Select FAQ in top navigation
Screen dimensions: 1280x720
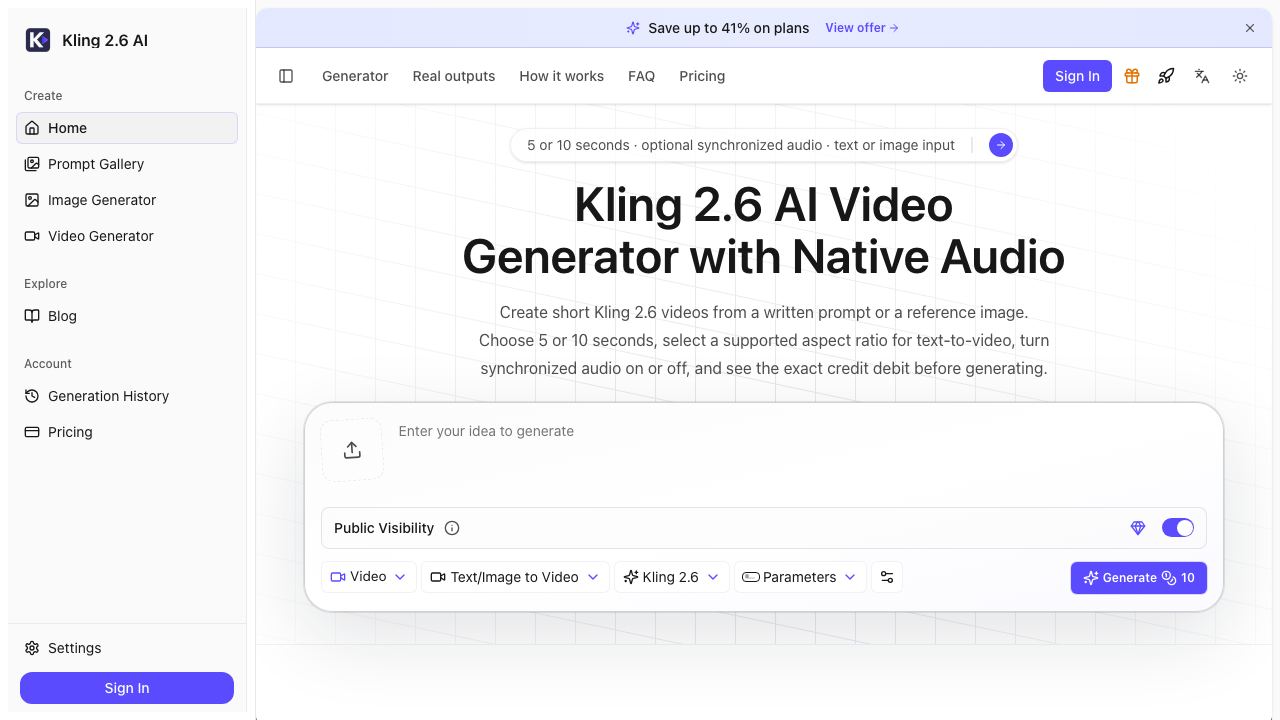[641, 76]
